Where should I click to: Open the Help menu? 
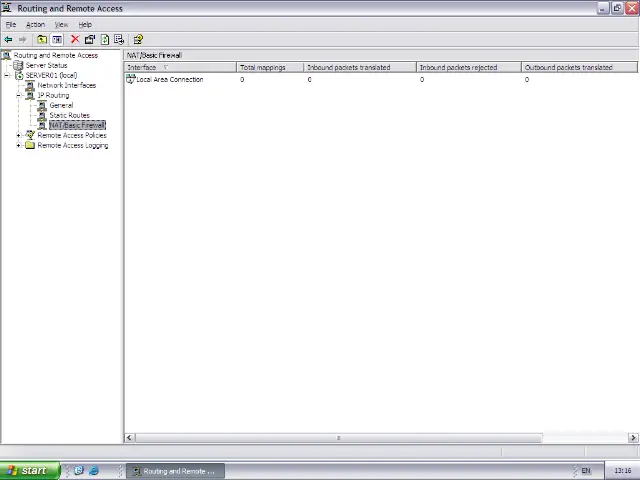pos(85,24)
